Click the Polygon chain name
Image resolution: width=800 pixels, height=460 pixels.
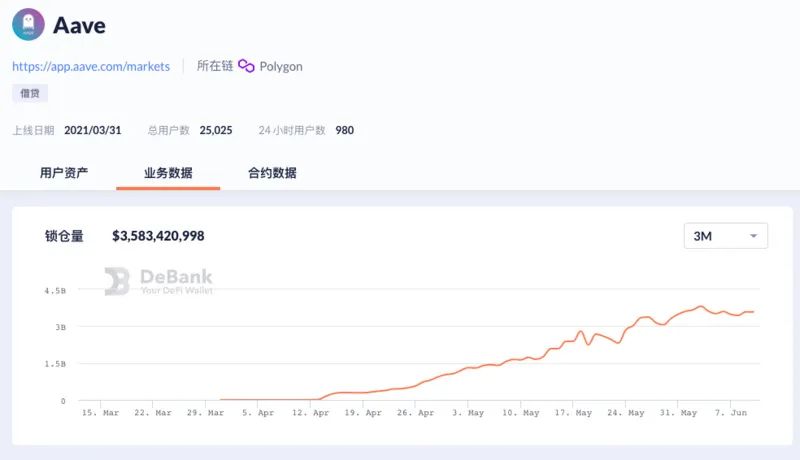coord(281,66)
